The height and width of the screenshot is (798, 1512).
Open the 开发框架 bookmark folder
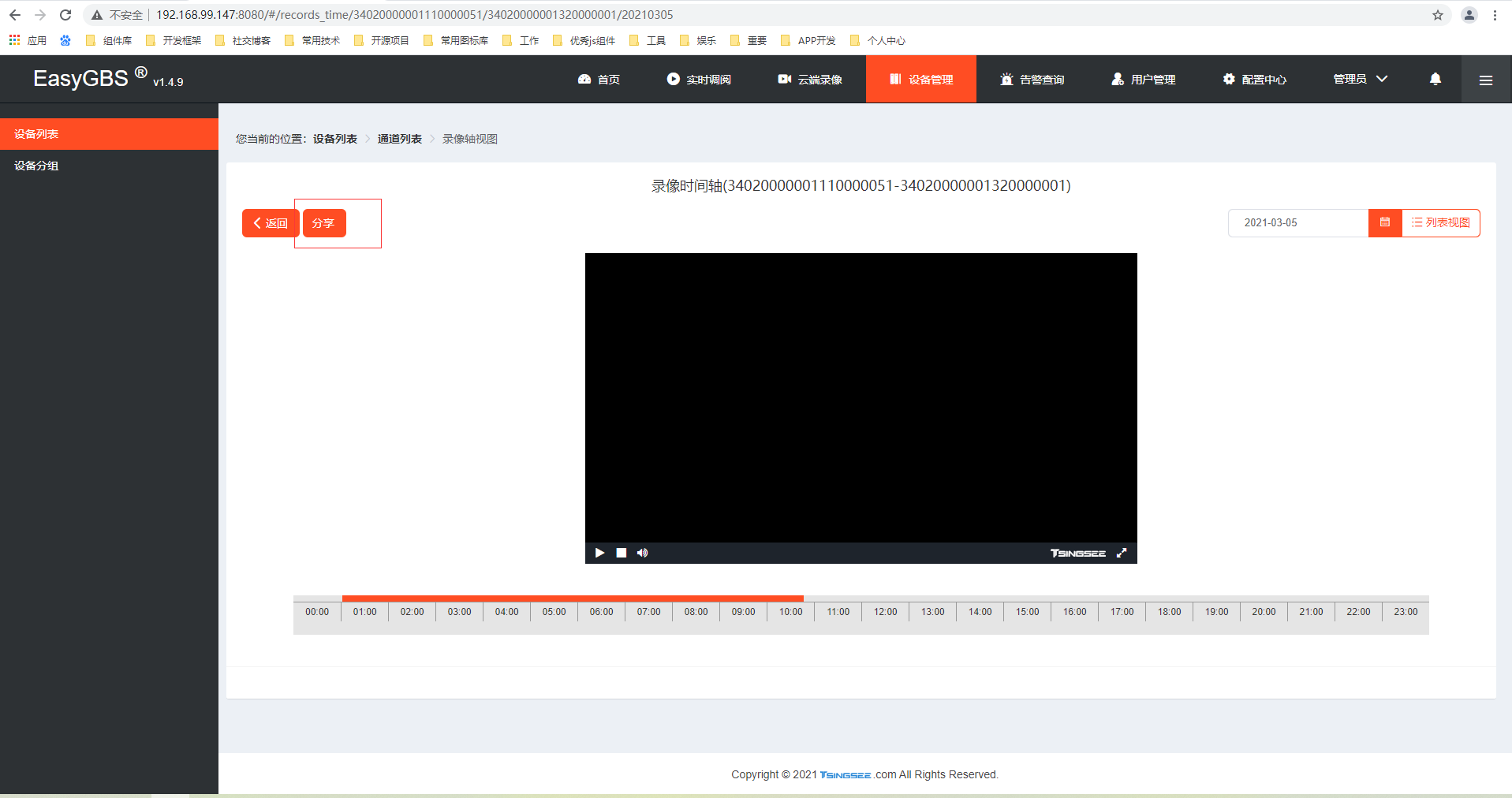(x=174, y=40)
